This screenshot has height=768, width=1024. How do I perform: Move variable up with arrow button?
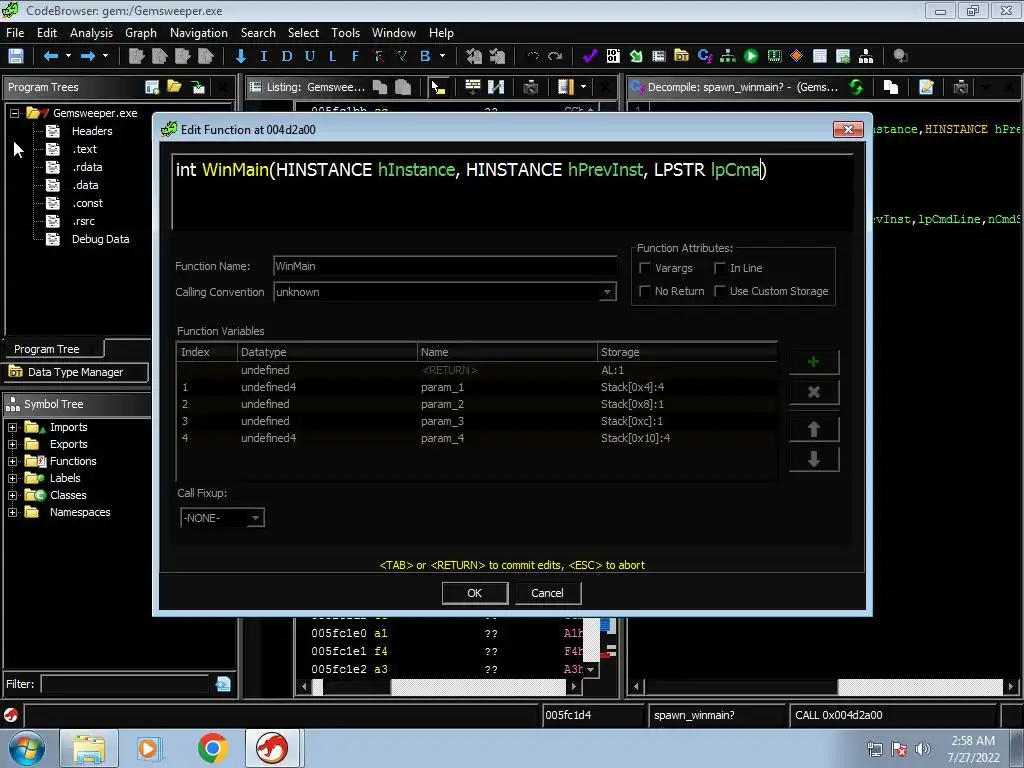pos(814,430)
